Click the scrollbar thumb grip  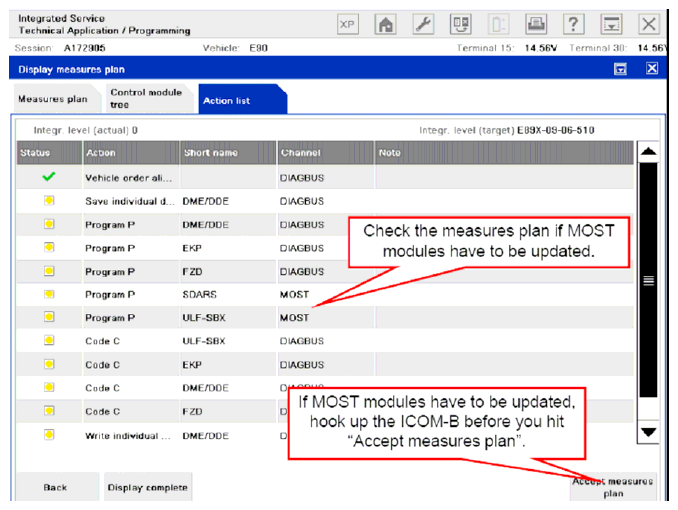point(648,280)
